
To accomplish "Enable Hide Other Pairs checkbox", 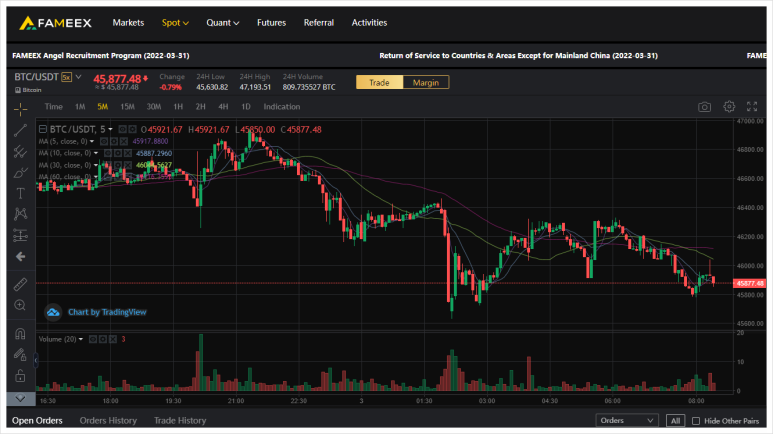I will tap(696, 421).
